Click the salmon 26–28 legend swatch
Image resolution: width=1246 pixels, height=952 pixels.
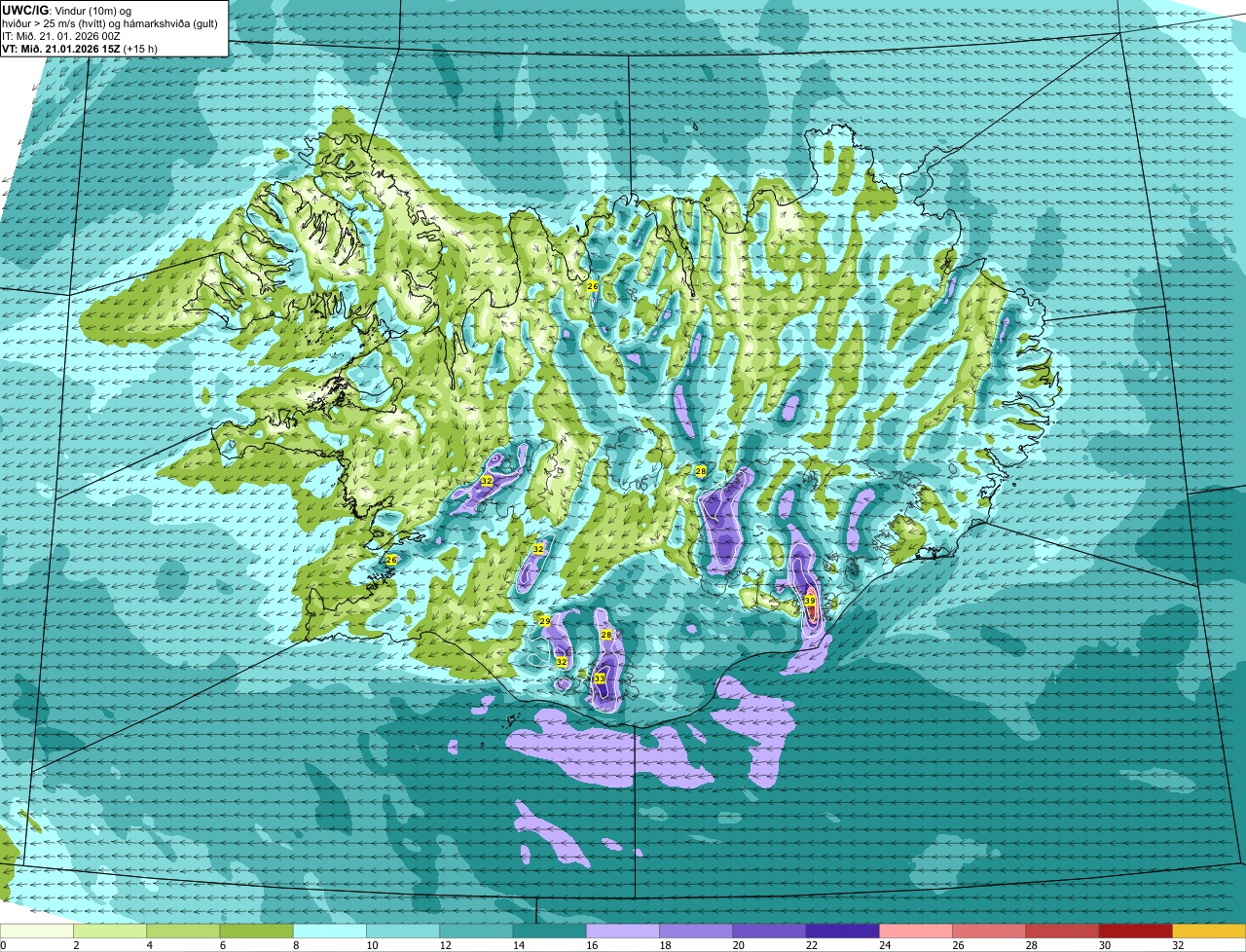tap(989, 932)
